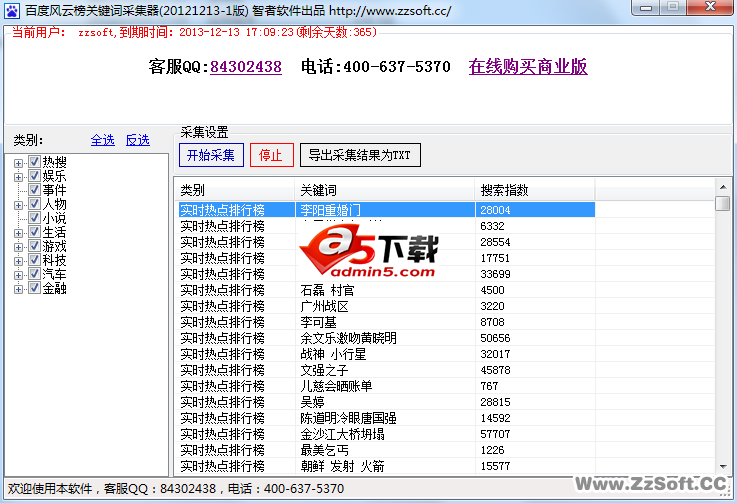The height and width of the screenshot is (503, 737).
Task: Expand the 热搜 tree node
Action: 18,163
